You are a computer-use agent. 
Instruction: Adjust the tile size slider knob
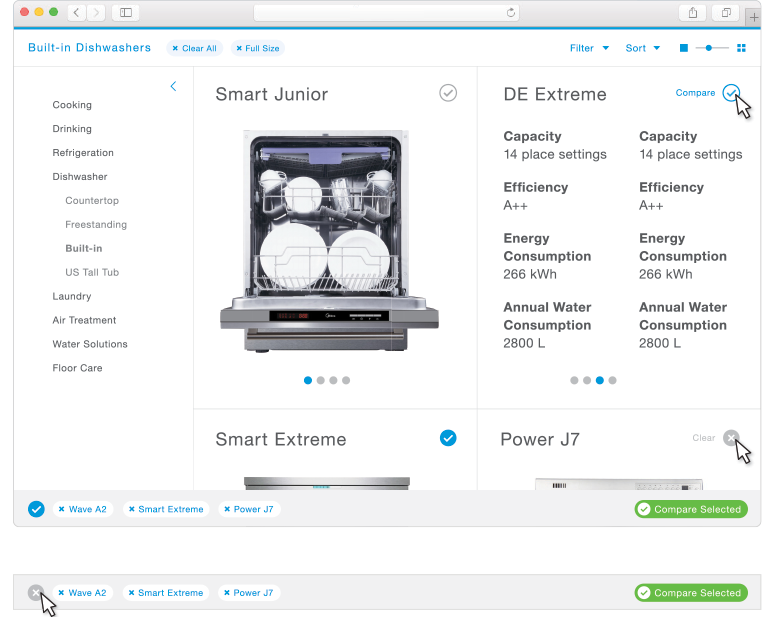(x=708, y=48)
